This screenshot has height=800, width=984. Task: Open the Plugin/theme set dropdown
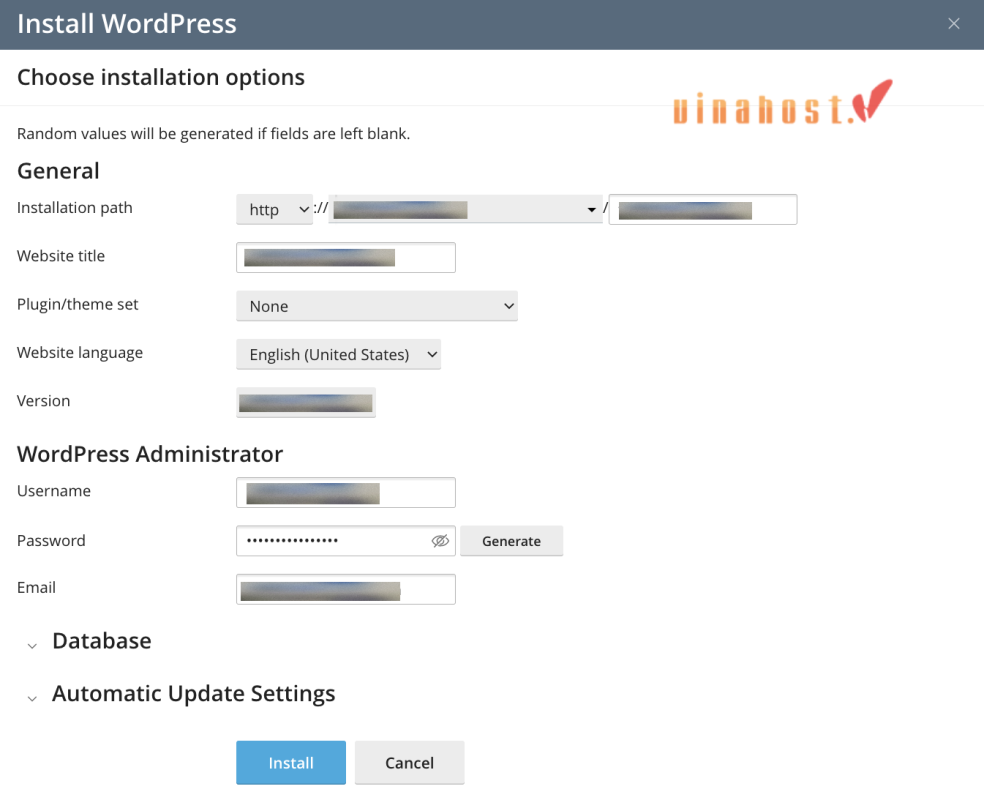click(x=377, y=306)
